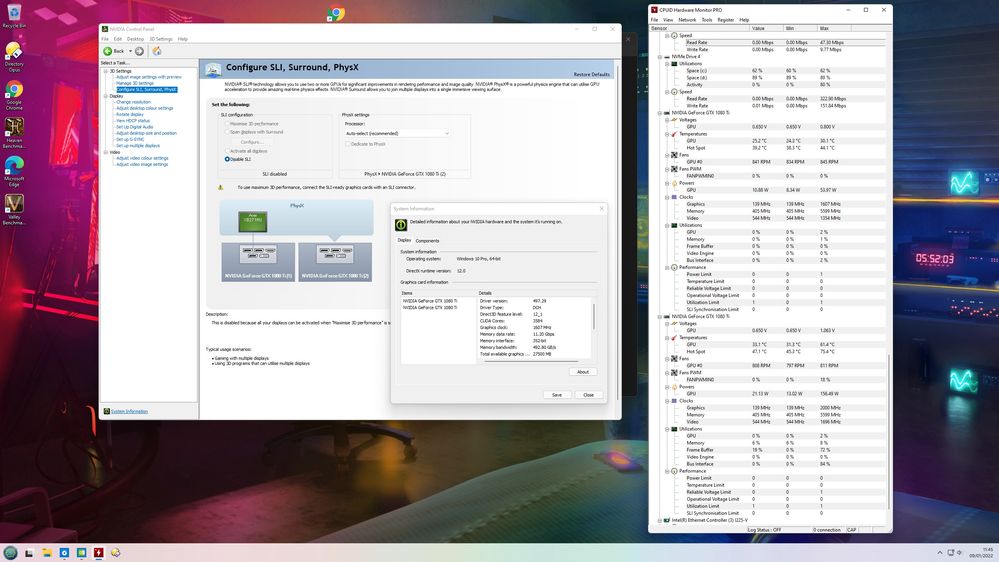Image resolution: width=999 pixels, height=562 pixels.
Task: Click the first GTX 1080 Ti GPU diagram box
Action: (x=258, y=262)
